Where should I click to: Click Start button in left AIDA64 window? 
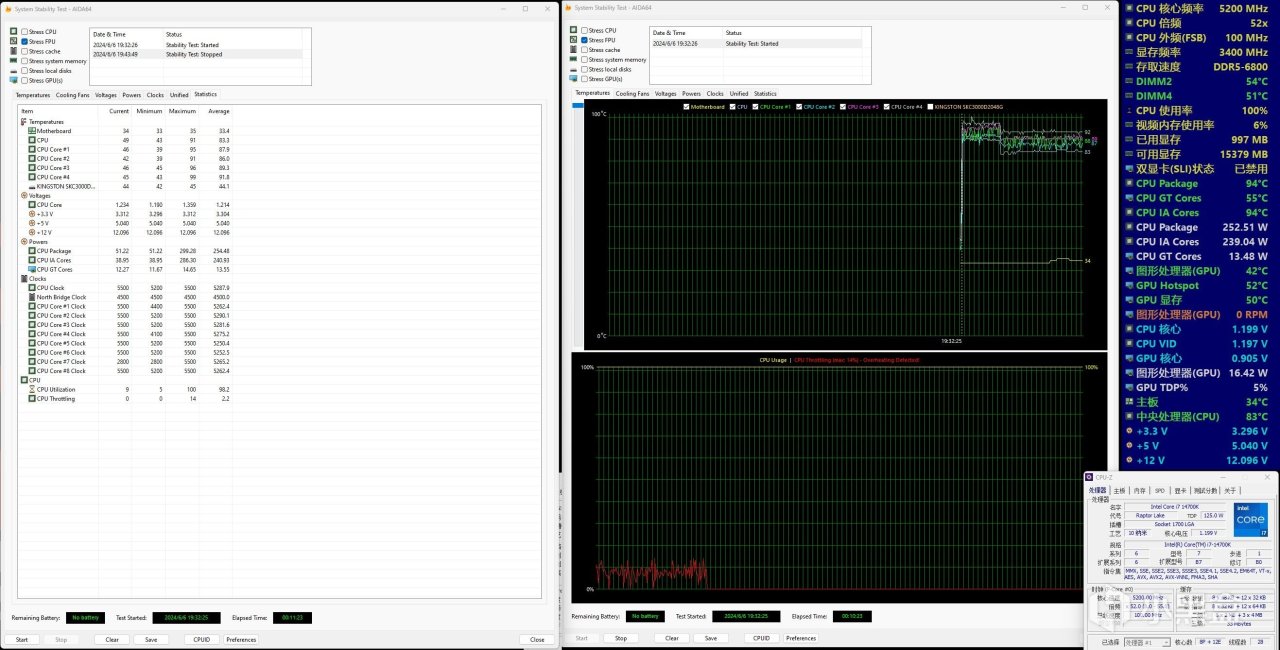click(21, 639)
